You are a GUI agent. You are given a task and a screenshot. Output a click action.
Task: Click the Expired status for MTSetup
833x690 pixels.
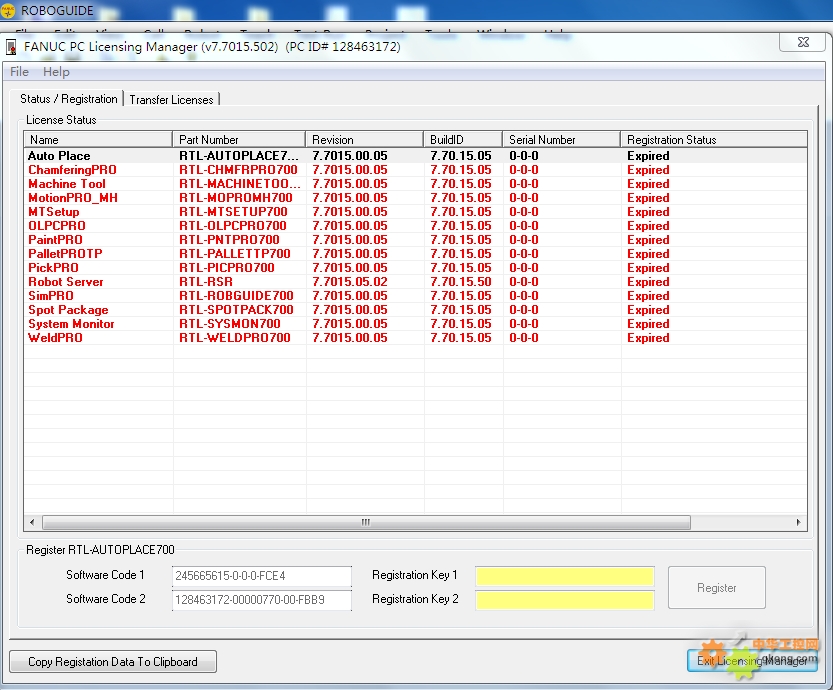point(648,212)
